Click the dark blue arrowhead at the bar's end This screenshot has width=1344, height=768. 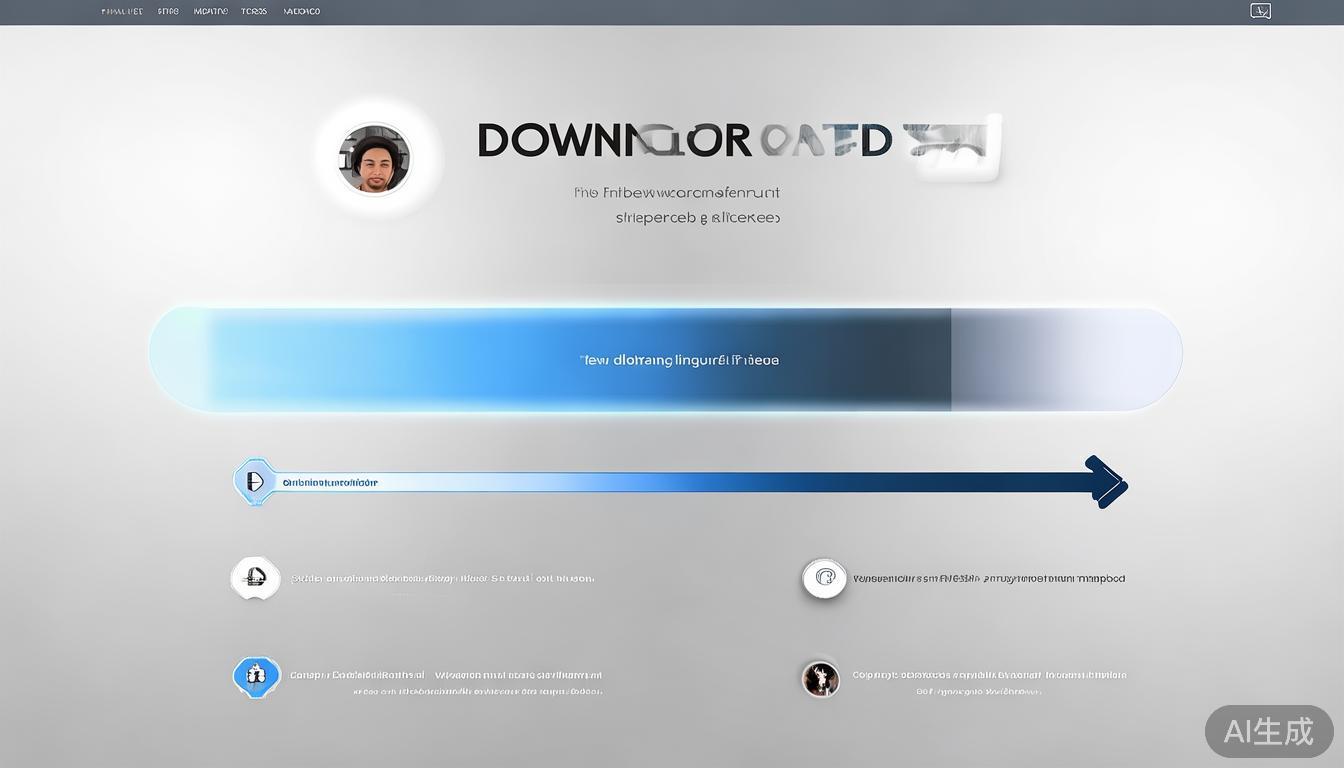[1106, 482]
